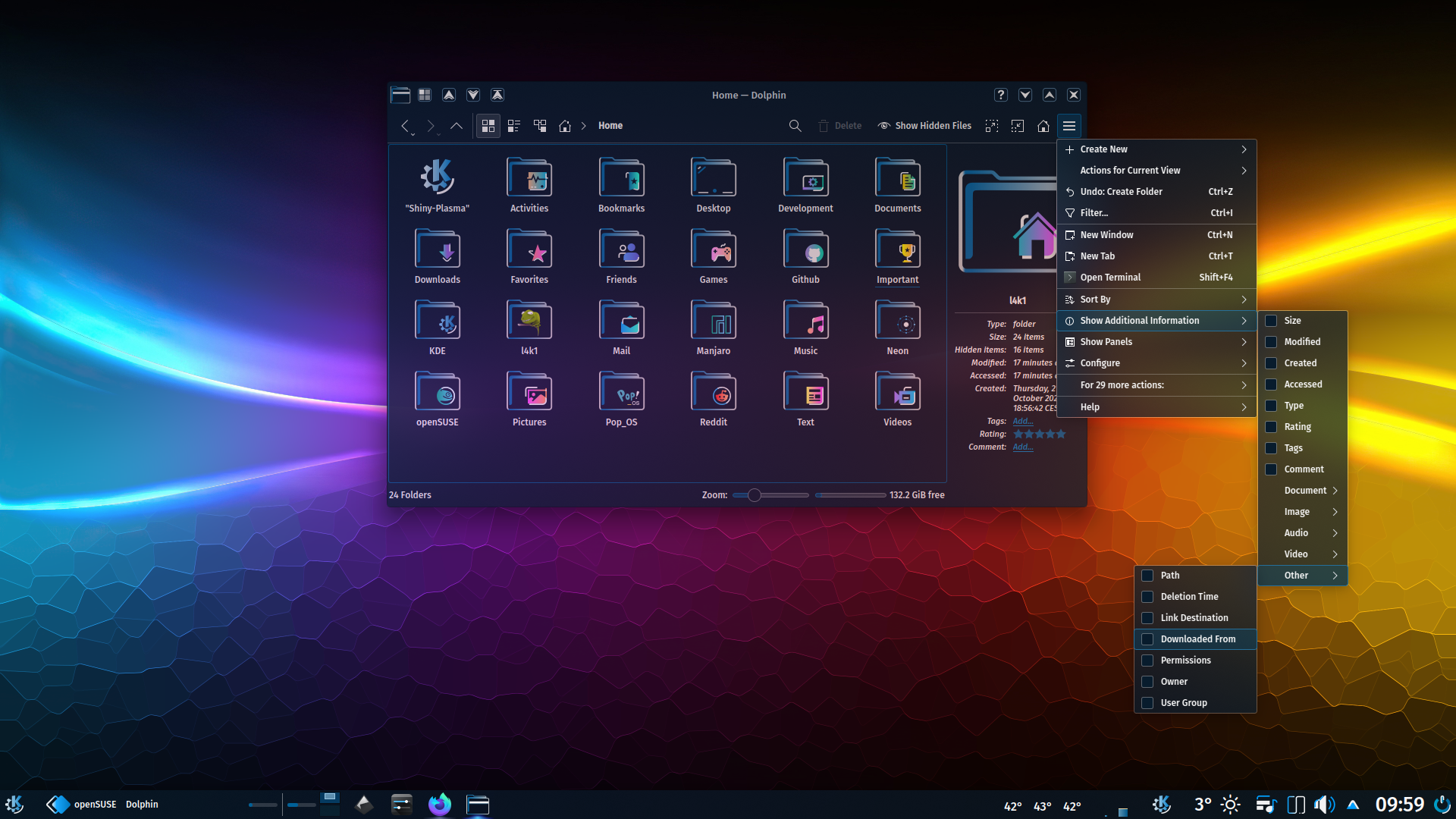Screen dimensions: 1456x819
Task: Open the Github folder
Action: coord(805,257)
